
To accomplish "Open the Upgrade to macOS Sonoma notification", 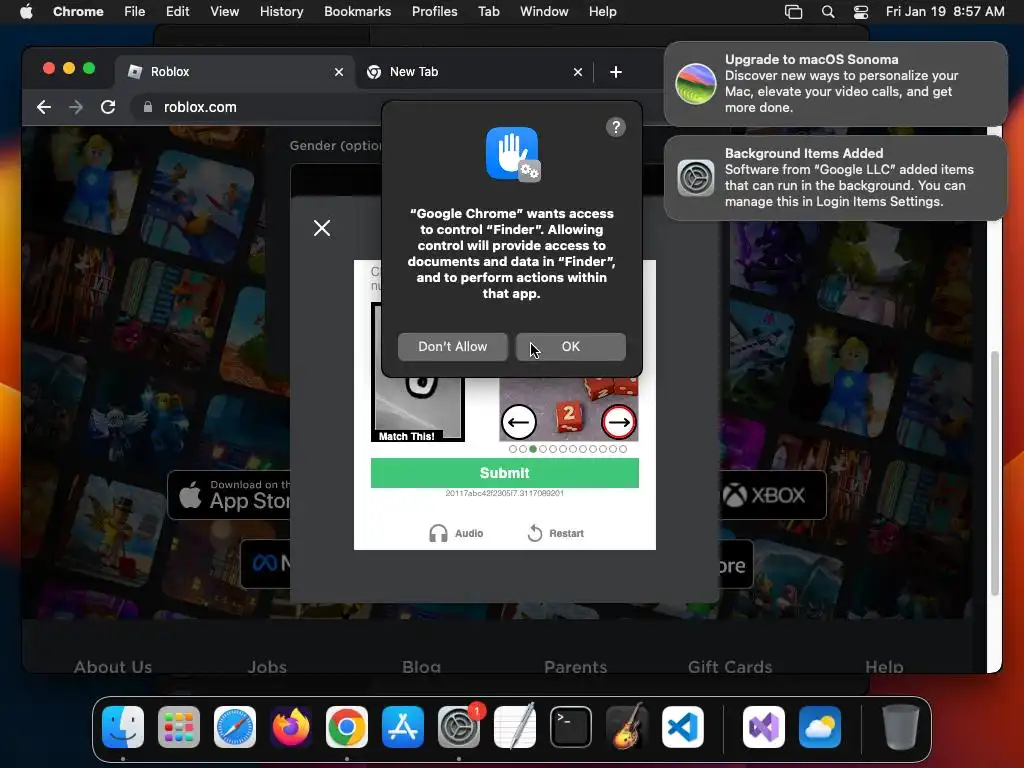I will point(835,84).
